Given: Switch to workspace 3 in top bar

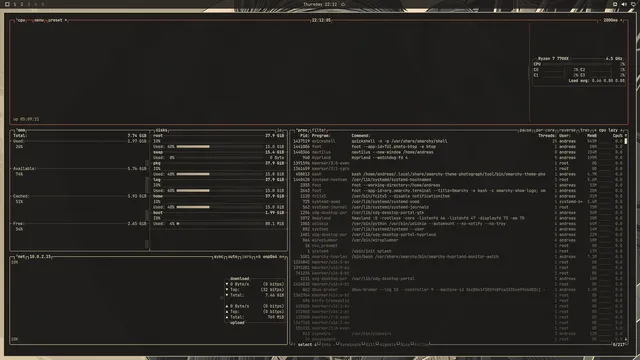Looking at the screenshot, I should pos(29,4).
